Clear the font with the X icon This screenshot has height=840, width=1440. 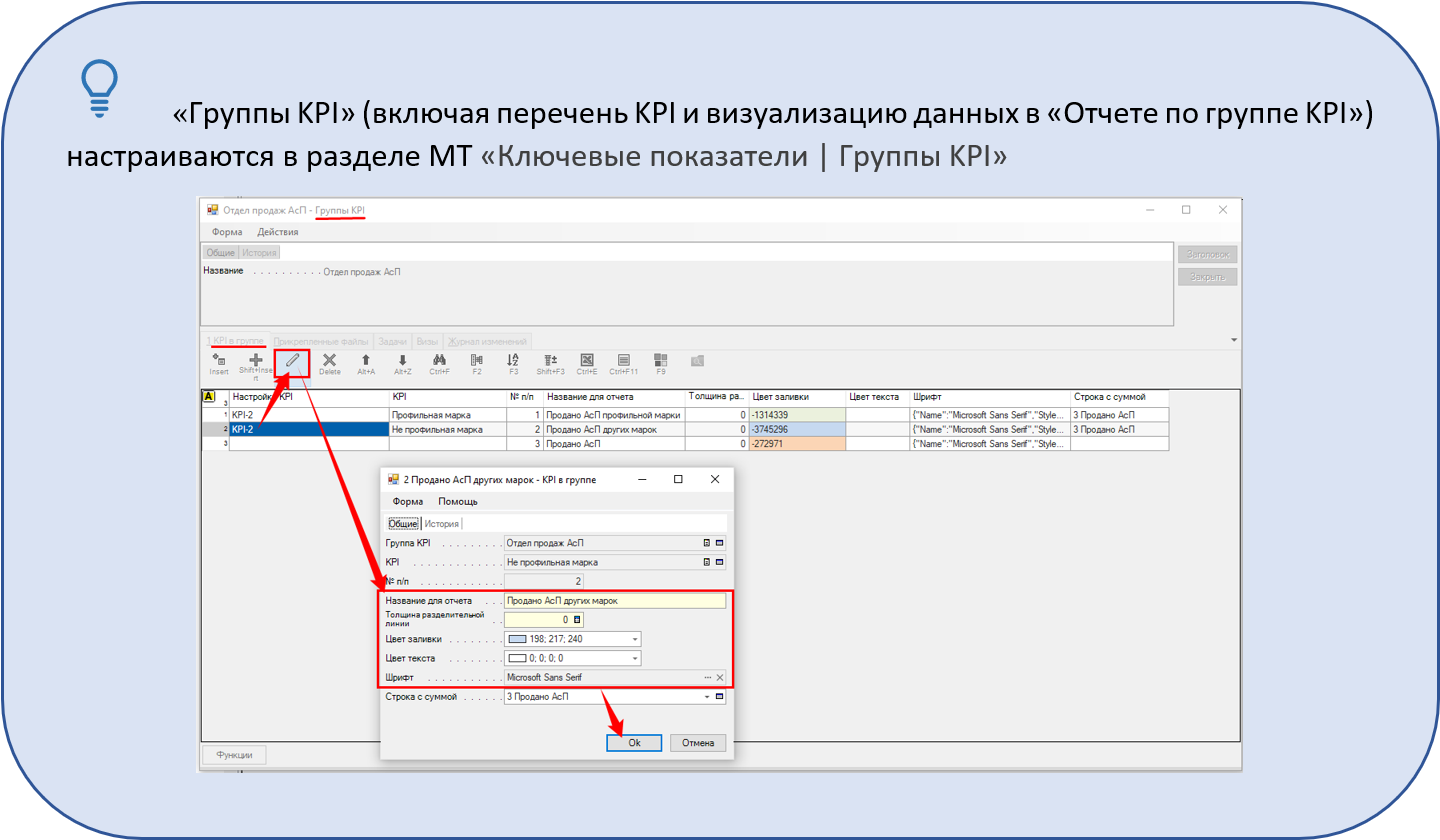[x=719, y=678]
